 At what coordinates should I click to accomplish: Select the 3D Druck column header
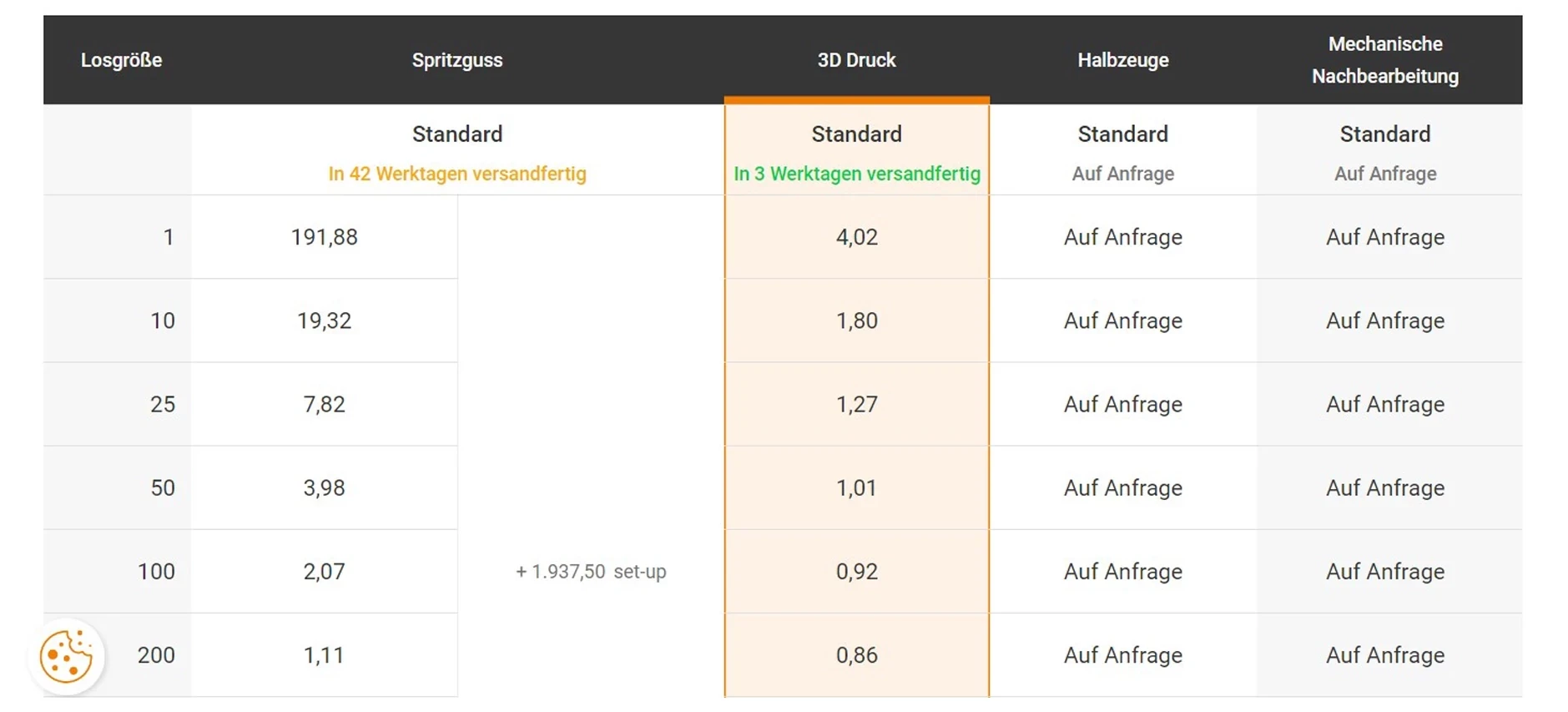856,60
